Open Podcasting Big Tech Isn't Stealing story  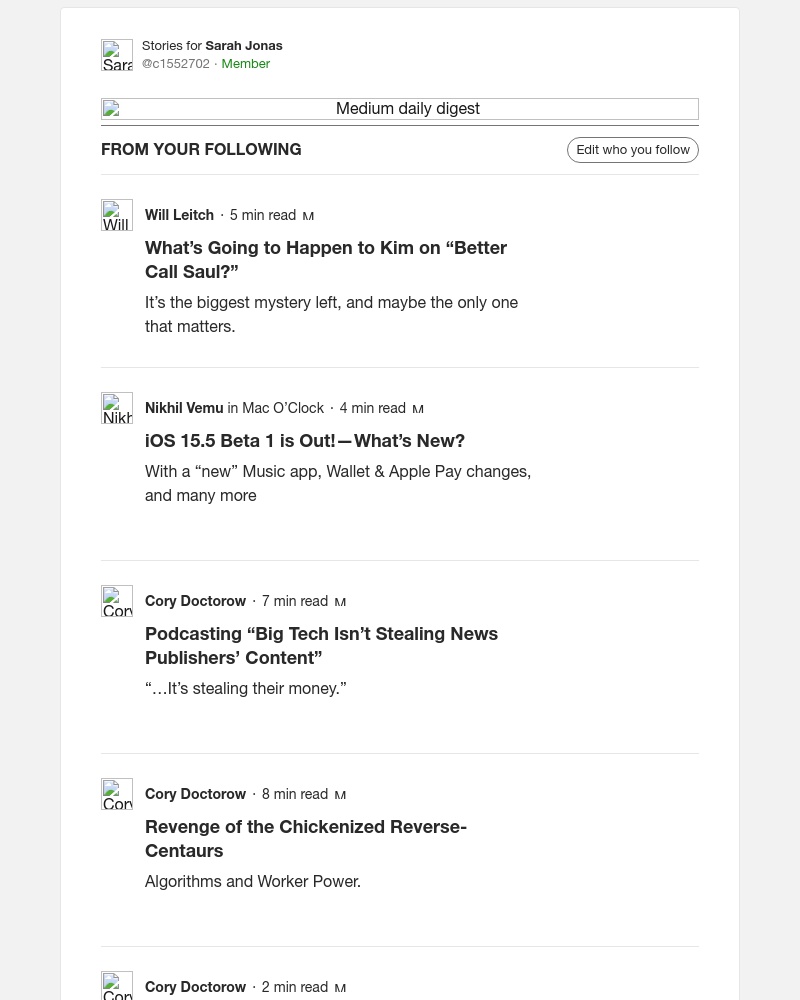[x=322, y=645]
